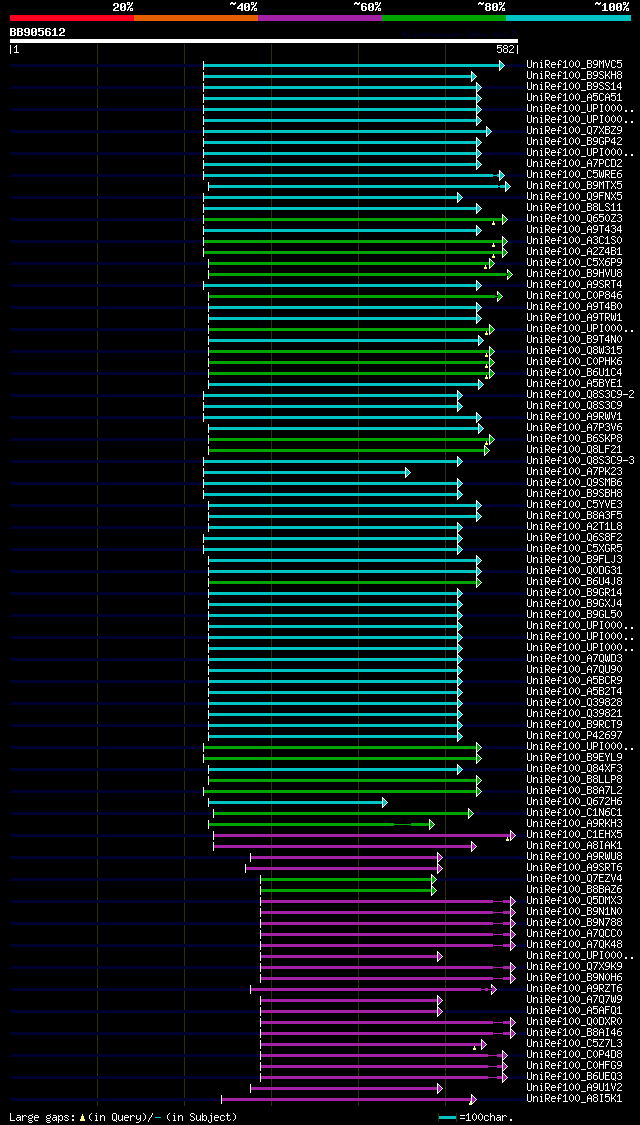Click the short cyan alignment bar for A7PK23
Viewport: 640px width, 1125px height.
[306, 472]
